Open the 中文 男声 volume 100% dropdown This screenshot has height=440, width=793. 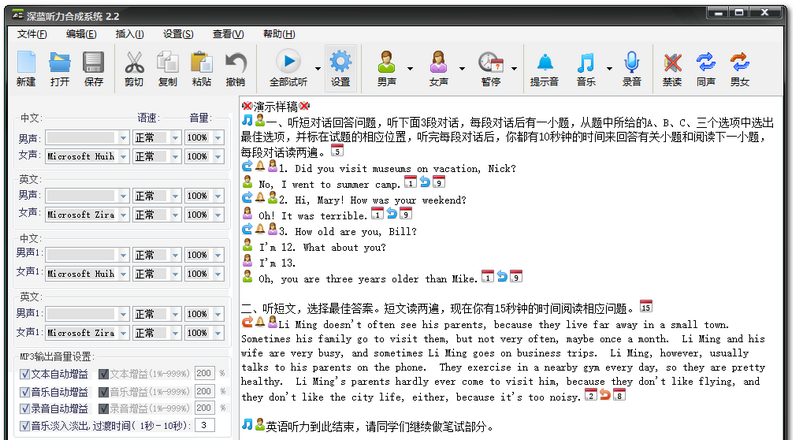[218, 138]
